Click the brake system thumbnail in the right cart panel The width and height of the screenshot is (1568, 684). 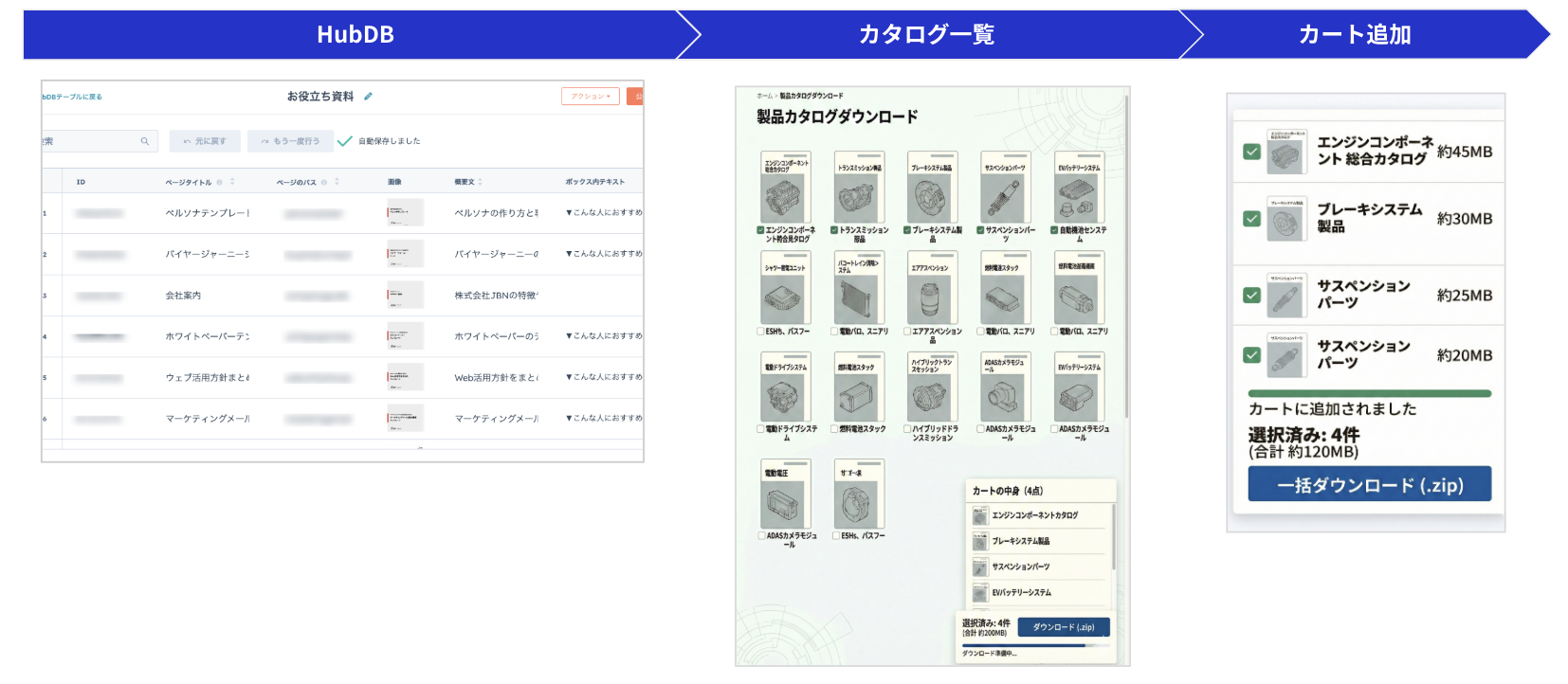pyautogui.click(x=1285, y=219)
